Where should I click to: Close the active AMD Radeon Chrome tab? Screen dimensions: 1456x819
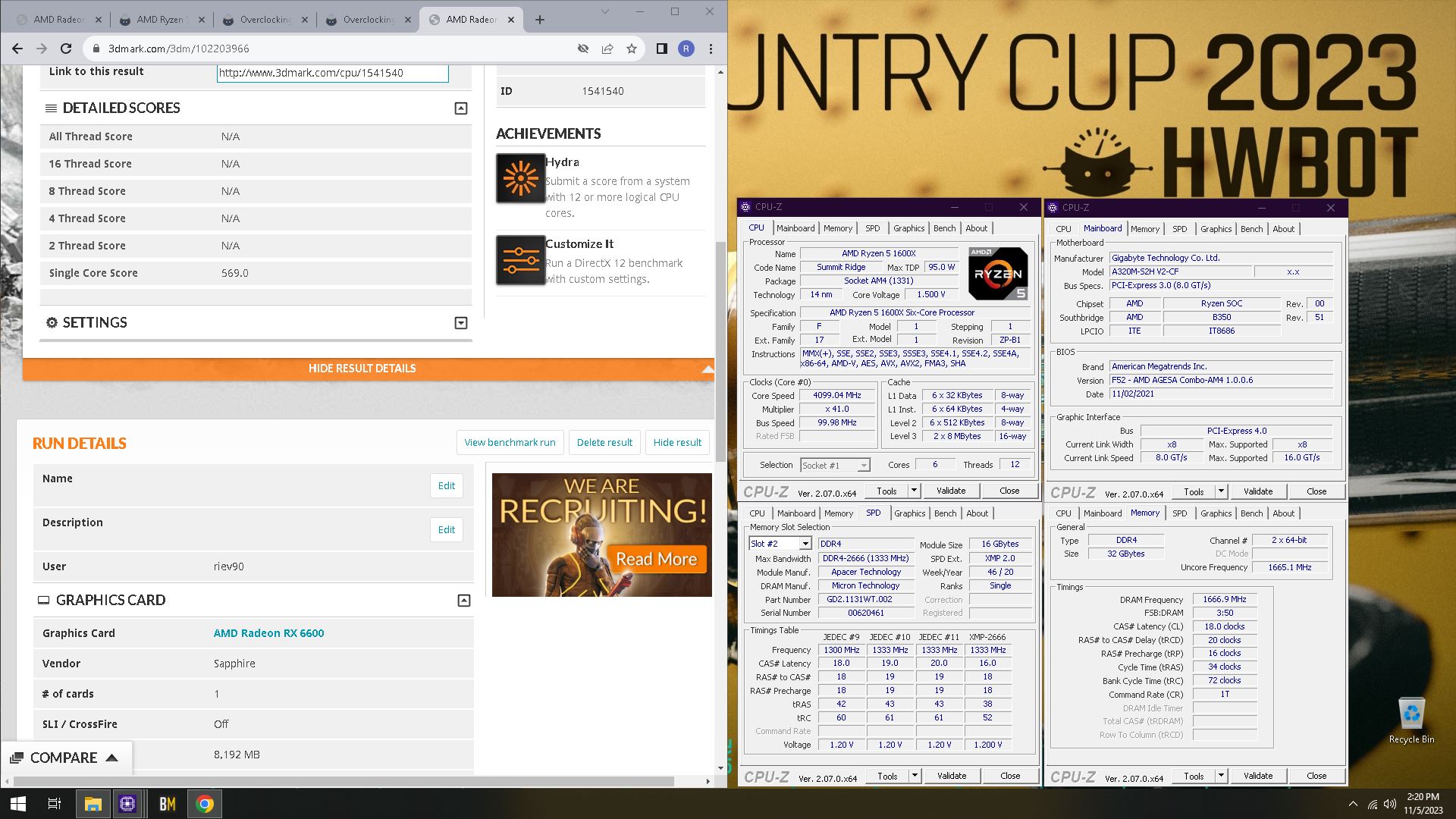pos(510,20)
